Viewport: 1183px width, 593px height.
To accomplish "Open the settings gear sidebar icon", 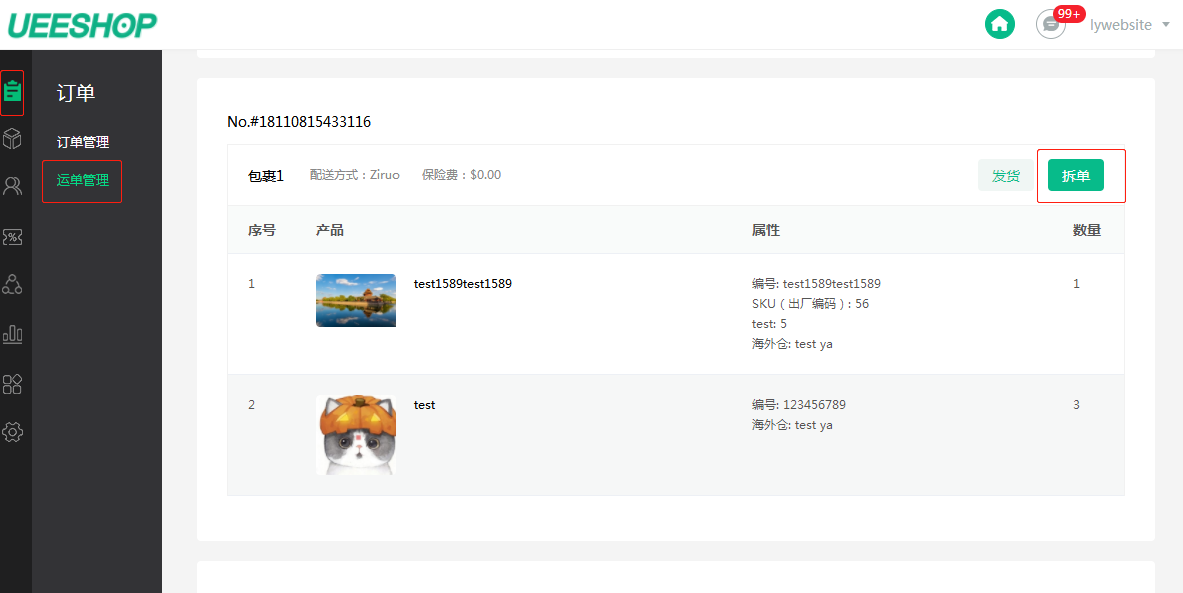I will 12,432.
